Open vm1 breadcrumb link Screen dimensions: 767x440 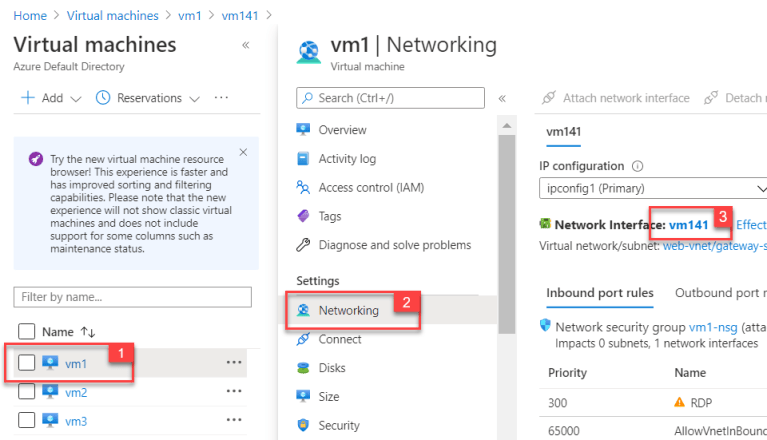(x=190, y=16)
